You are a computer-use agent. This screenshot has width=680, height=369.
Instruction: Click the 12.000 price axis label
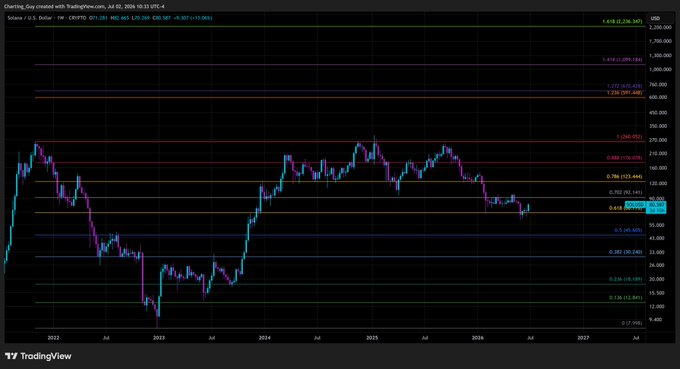tap(657, 306)
